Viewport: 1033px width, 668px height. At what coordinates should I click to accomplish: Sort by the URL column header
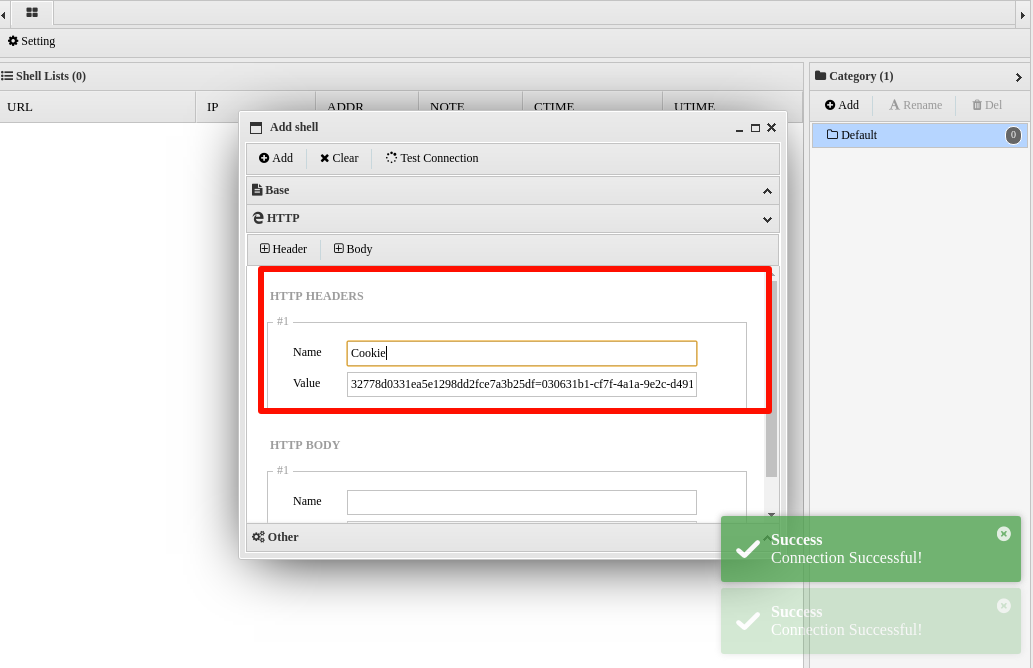click(x=20, y=107)
